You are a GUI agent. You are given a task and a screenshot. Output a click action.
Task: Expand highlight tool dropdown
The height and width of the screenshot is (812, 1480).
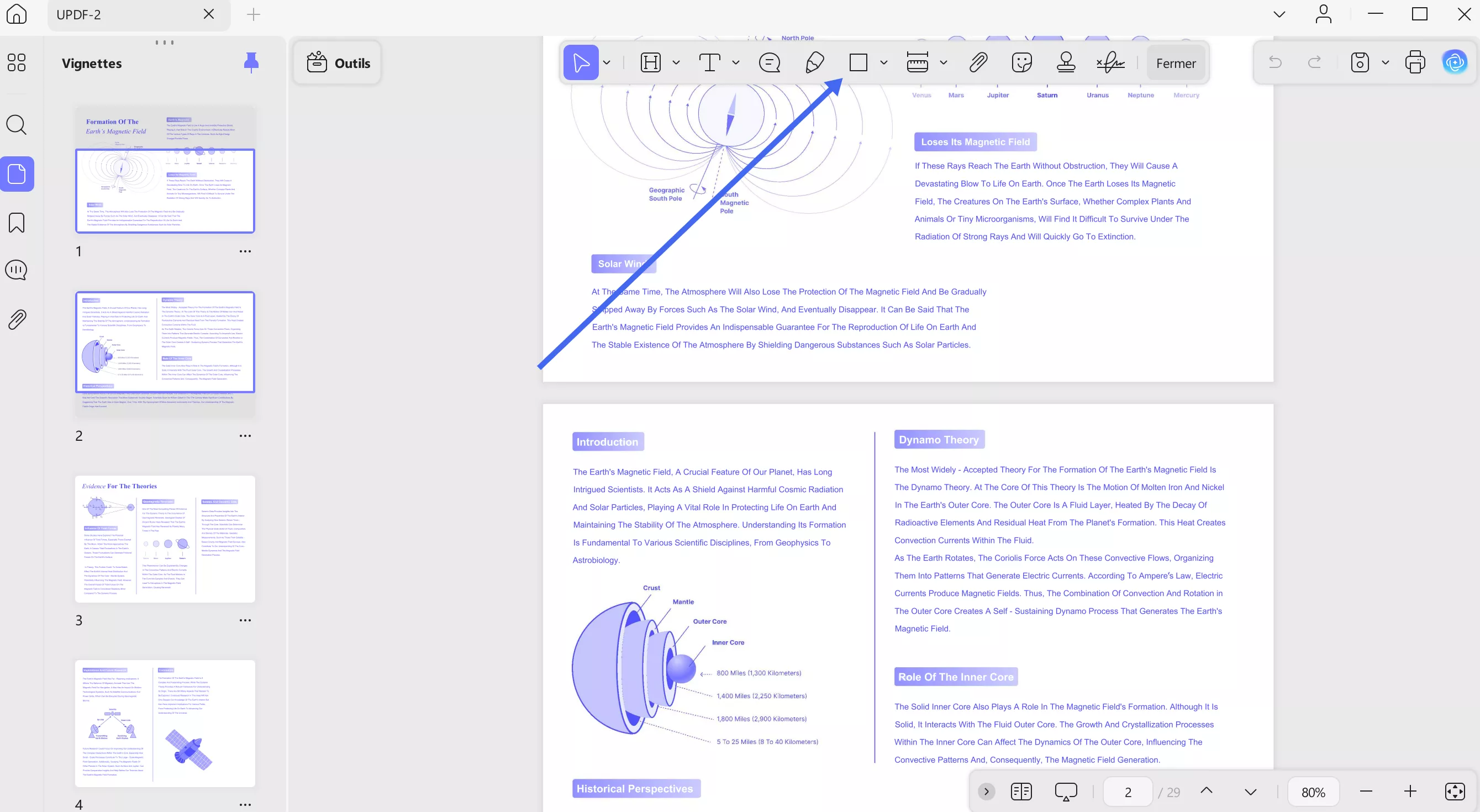[676, 62]
